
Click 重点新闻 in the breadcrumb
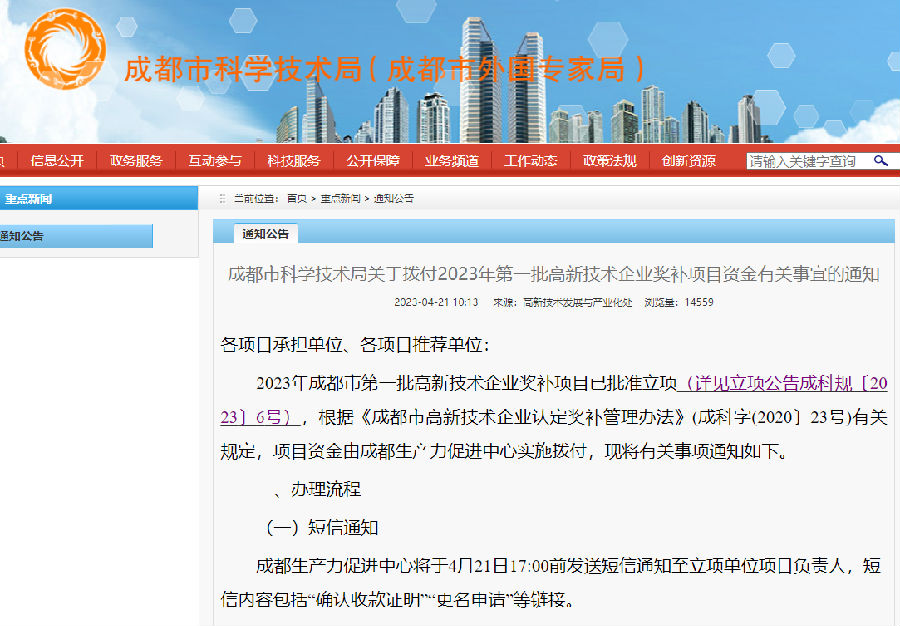[x=340, y=199]
